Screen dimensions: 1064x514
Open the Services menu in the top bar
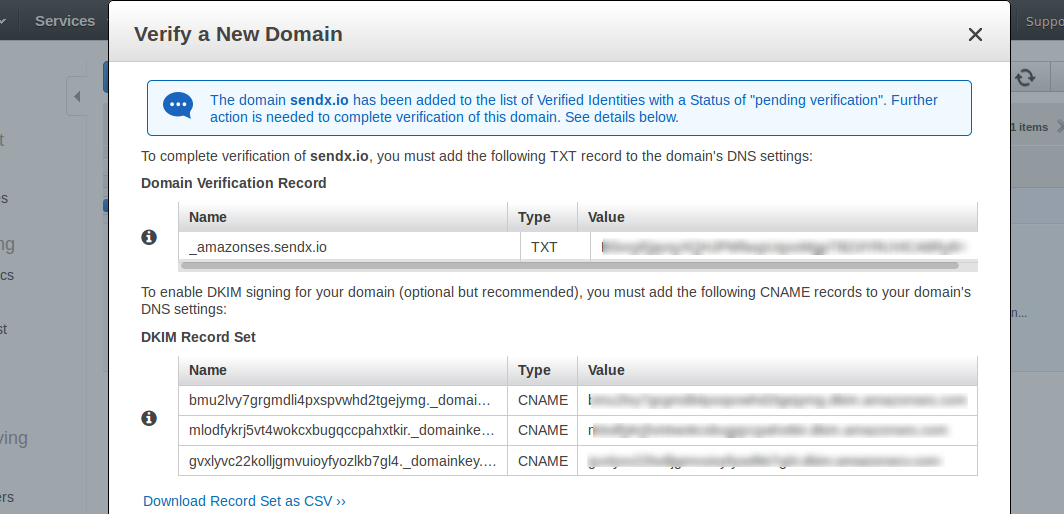pos(65,21)
